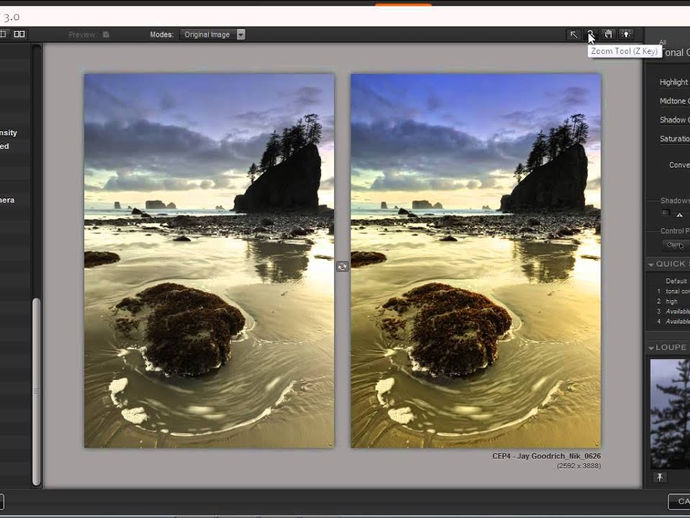Select quick save slot 4 Available
The image size is (690, 518).
click(673, 322)
